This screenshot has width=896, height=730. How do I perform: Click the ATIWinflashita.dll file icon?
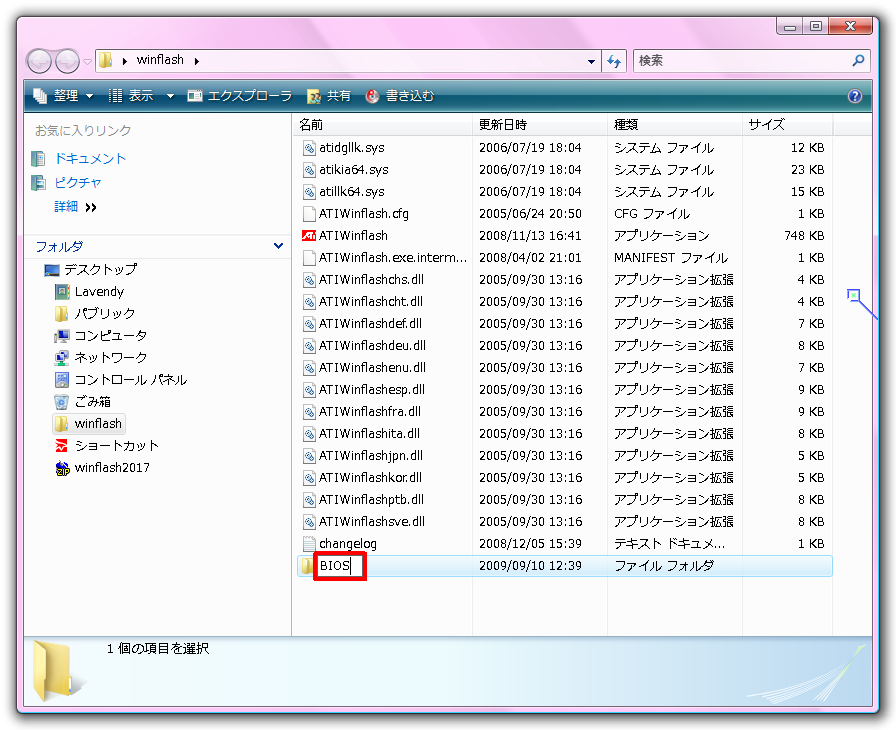point(309,434)
